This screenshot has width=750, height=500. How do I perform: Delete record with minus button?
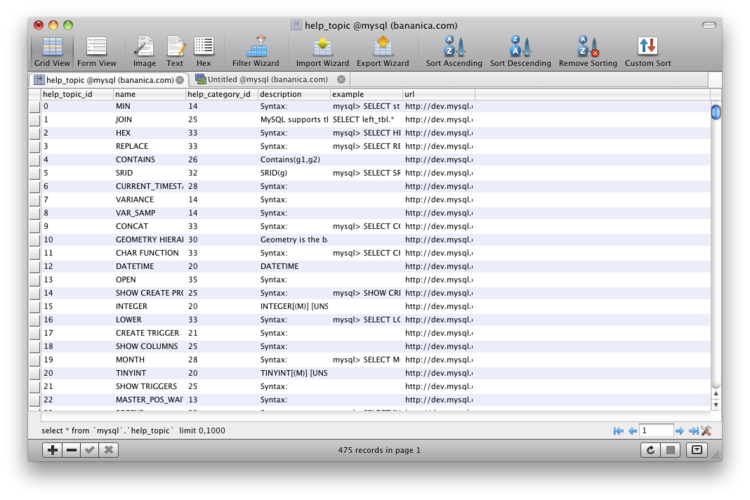72,450
